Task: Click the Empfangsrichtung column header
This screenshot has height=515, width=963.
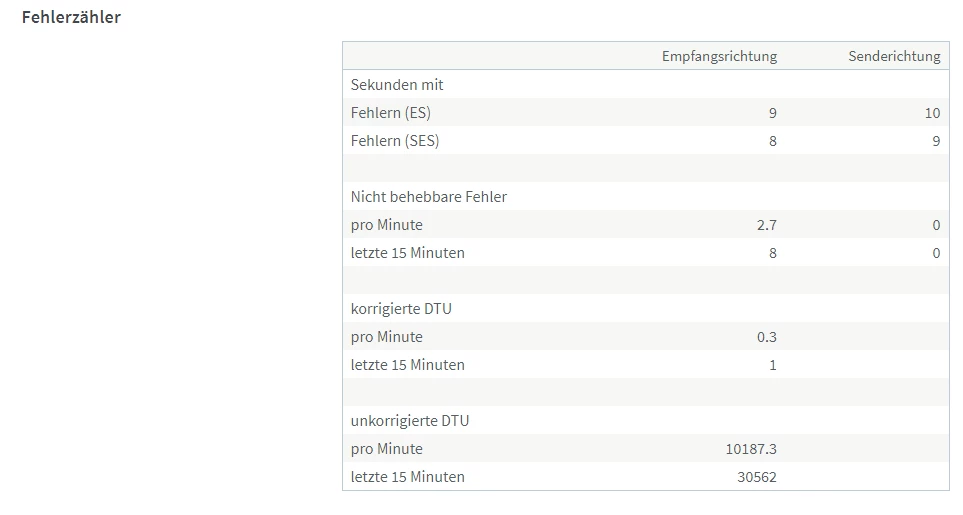Action: point(718,56)
